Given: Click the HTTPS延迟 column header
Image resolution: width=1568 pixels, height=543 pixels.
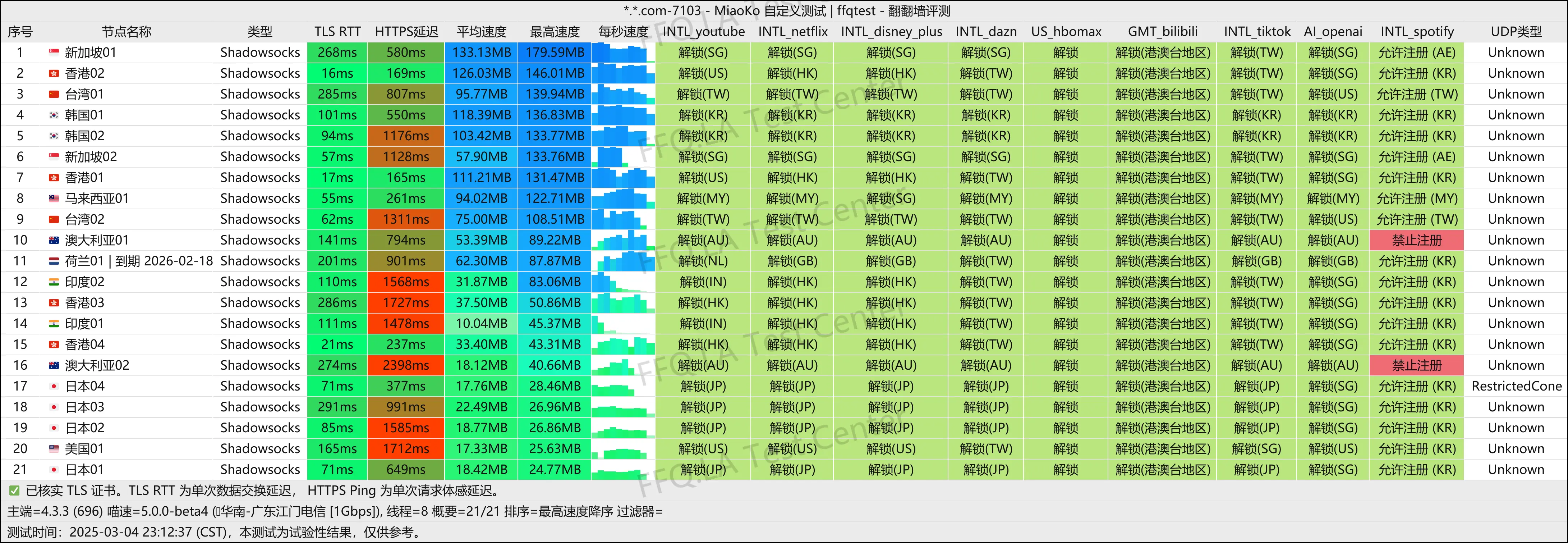Looking at the screenshot, I should (406, 32).
